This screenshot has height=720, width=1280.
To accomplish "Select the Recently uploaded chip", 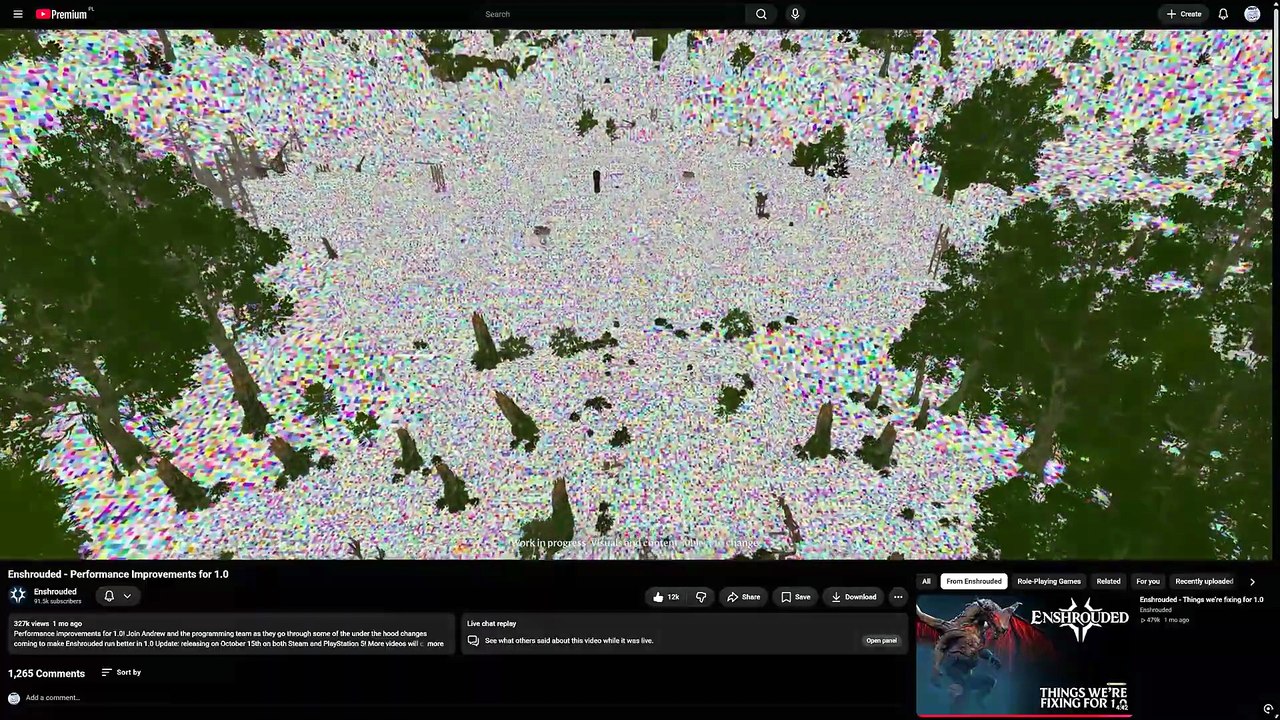I will point(1204,581).
